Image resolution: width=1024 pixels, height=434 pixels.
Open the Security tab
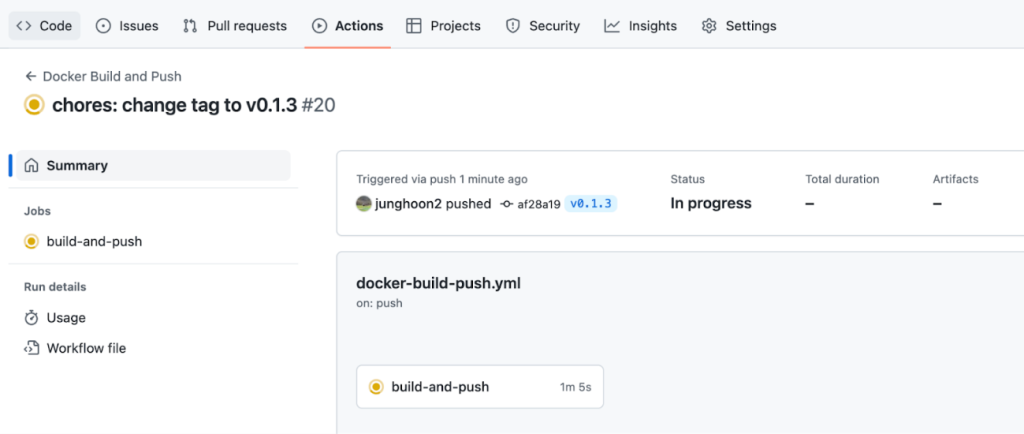pyautogui.click(x=542, y=26)
